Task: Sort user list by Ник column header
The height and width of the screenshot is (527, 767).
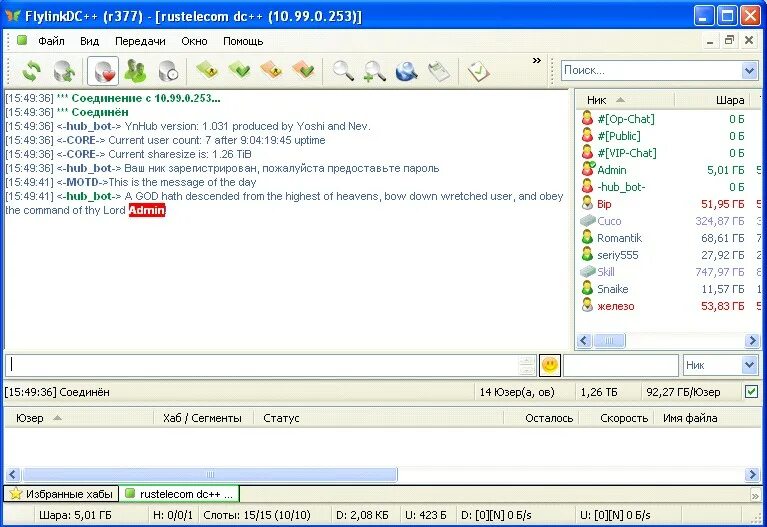Action: pyautogui.click(x=624, y=100)
